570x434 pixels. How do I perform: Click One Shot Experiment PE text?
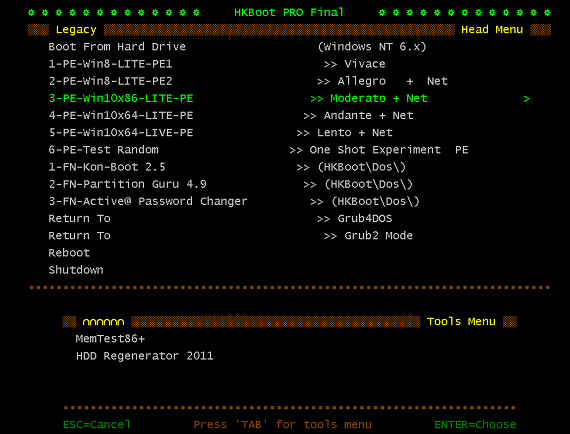(389, 150)
